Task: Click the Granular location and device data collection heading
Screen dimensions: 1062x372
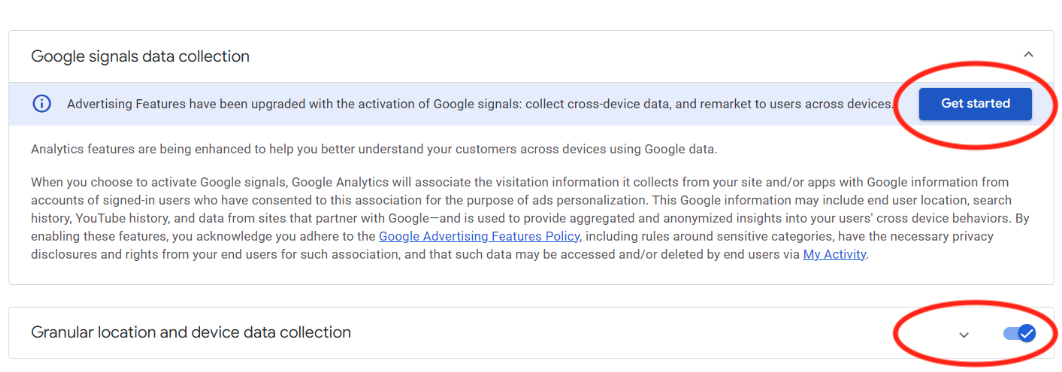Action: [x=191, y=333]
